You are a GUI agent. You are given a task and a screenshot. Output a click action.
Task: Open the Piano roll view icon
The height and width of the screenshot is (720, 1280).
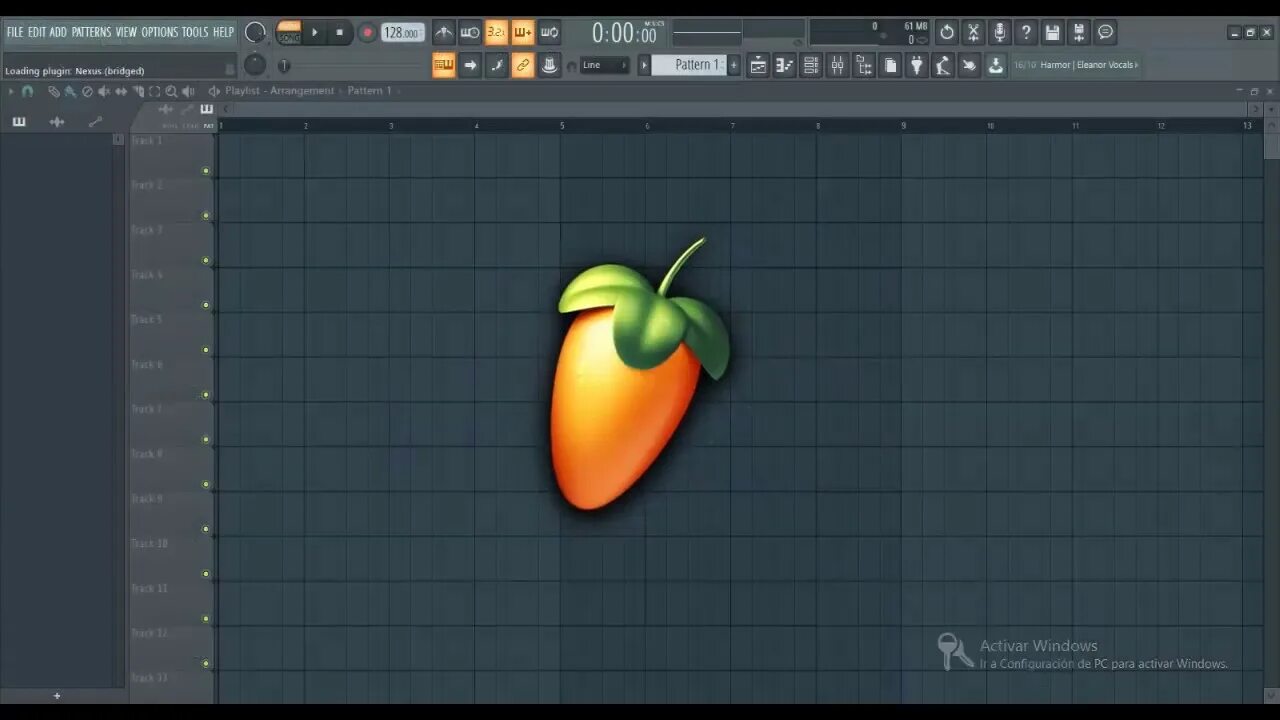[785, 65]
